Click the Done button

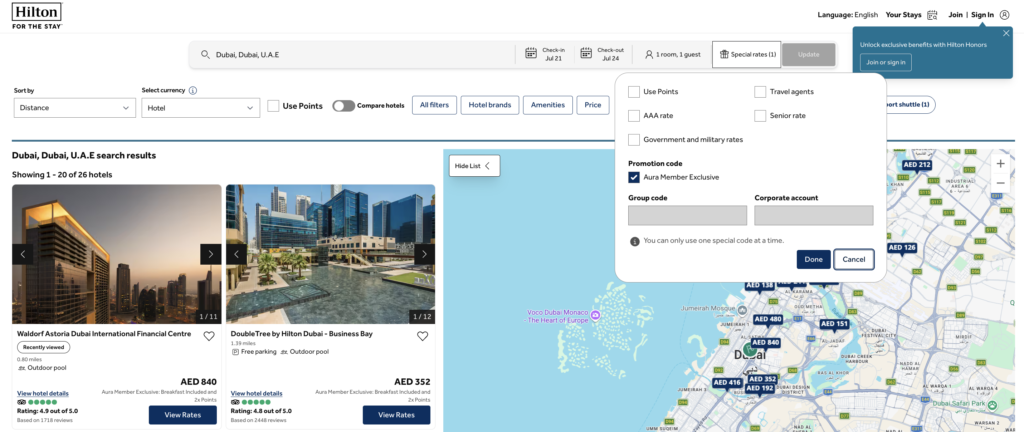coord(814,259)
